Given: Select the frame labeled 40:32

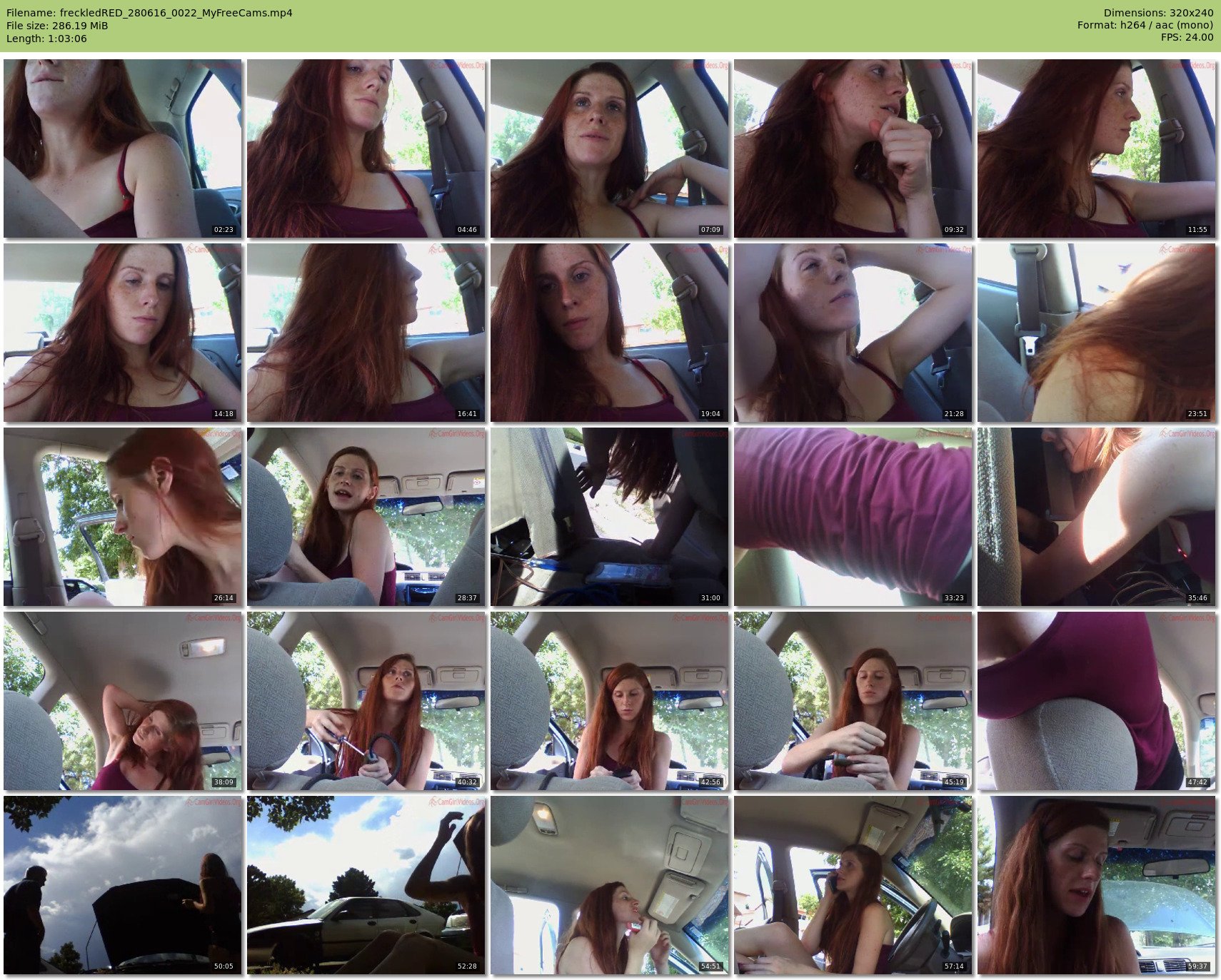Looking at the screenshot, I should 366,701.
